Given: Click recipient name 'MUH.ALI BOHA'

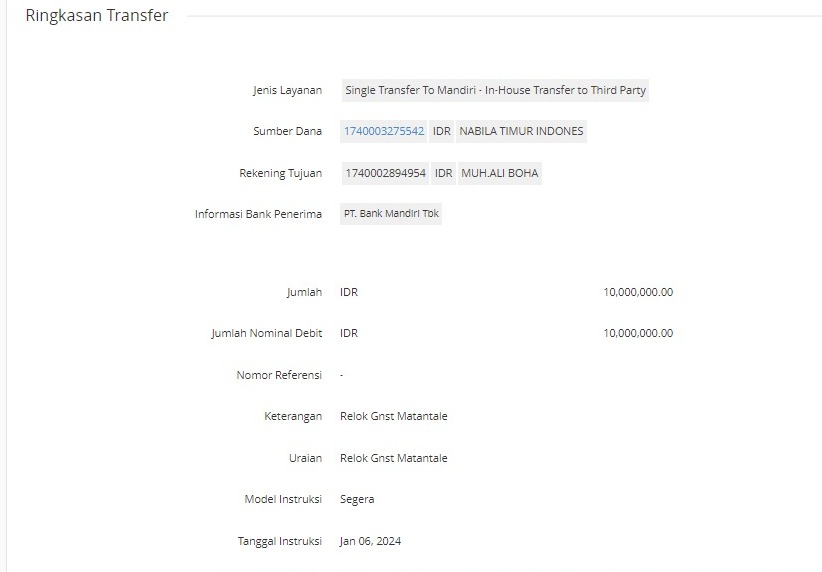Looking at the screenshot, I should 500,173.
